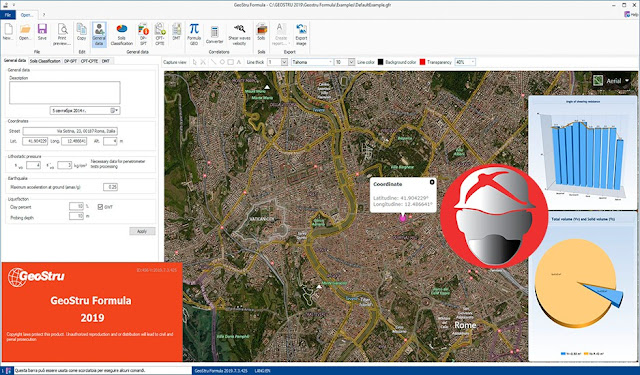
Task: Click into the Description text box
Action: (x=65, y=92)
